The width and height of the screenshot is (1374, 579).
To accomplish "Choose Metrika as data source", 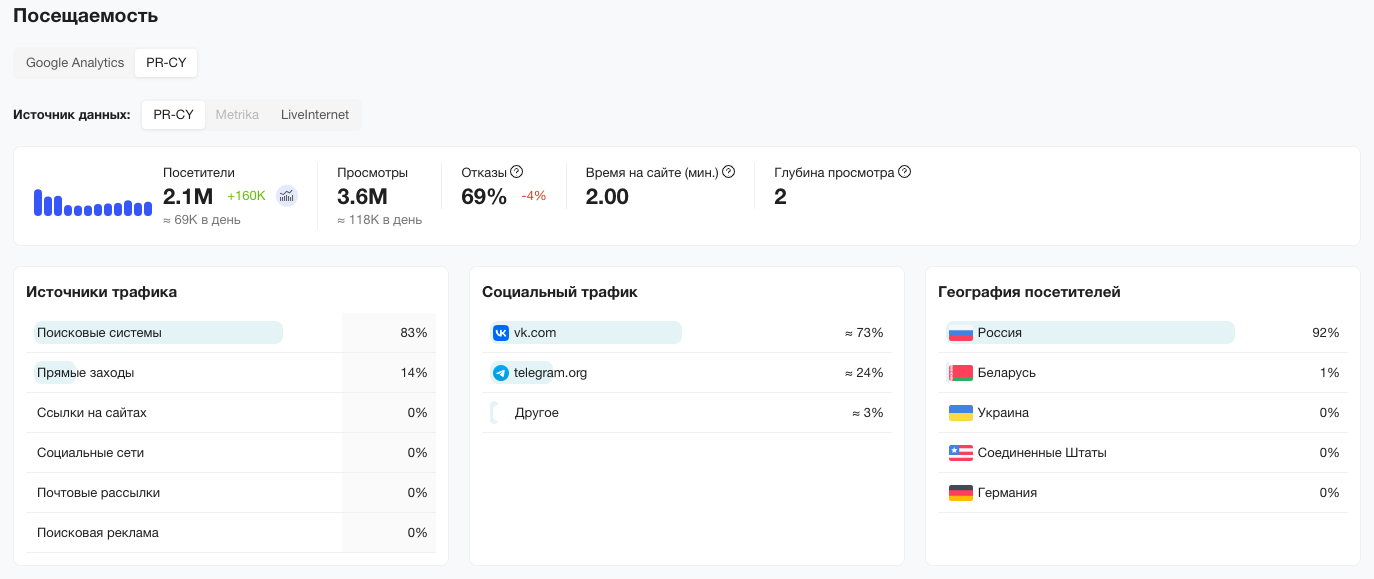I will pyautogui.click(x=237, y=115).
